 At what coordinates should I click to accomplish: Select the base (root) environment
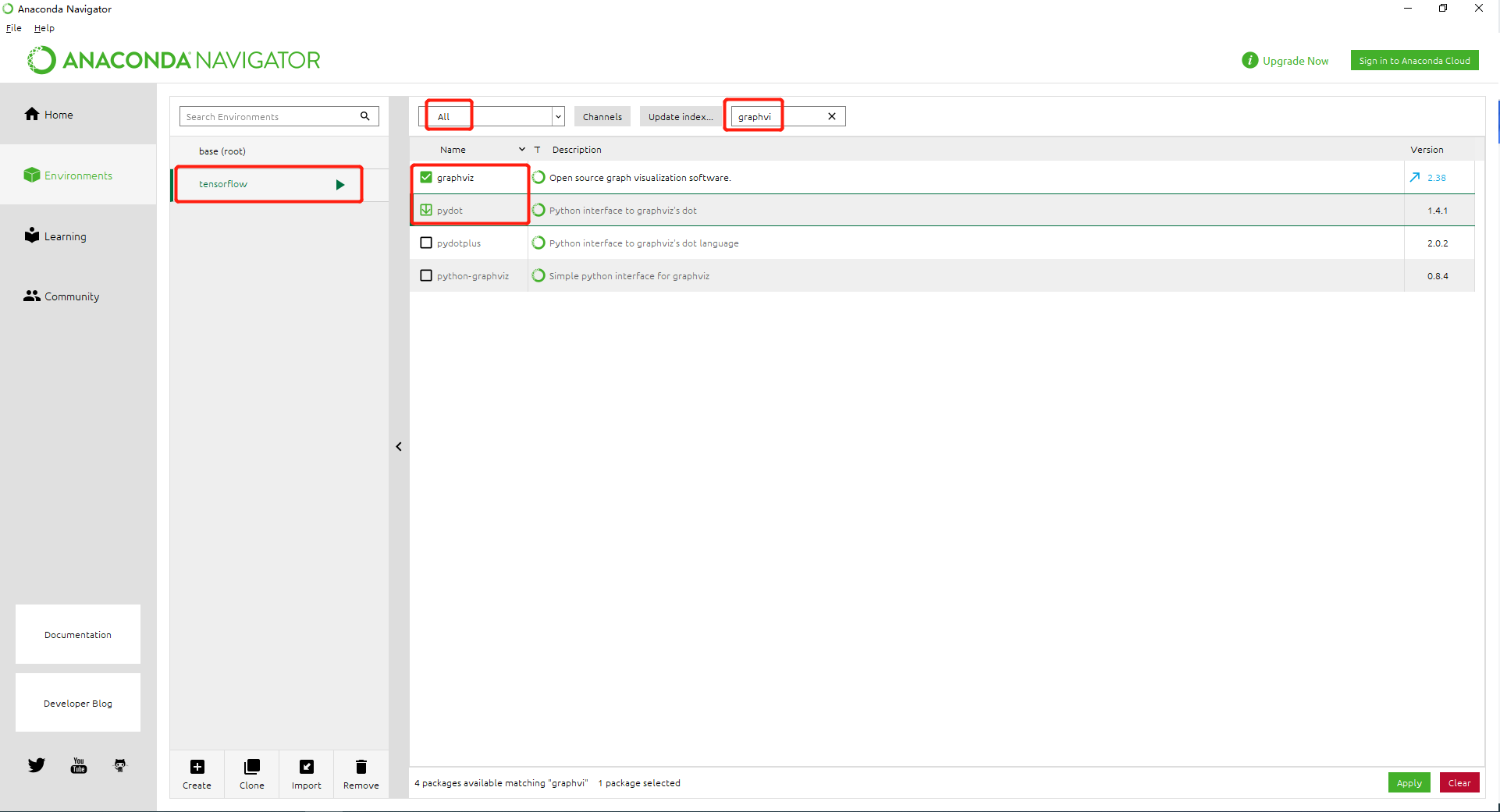(x=279, y=151)
